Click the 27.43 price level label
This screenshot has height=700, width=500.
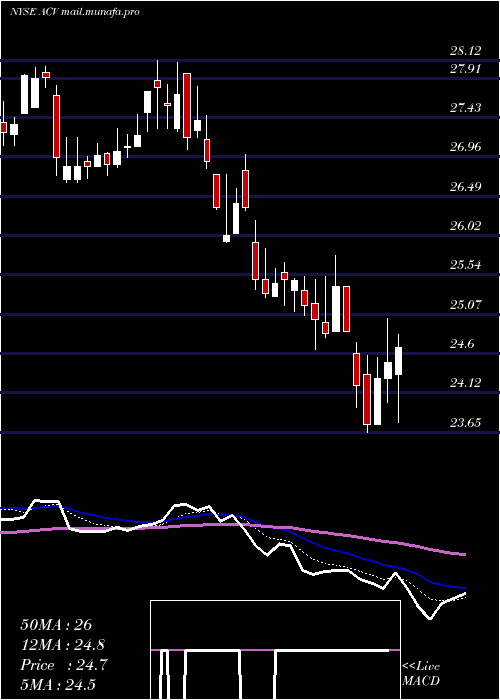pos(466,108)
